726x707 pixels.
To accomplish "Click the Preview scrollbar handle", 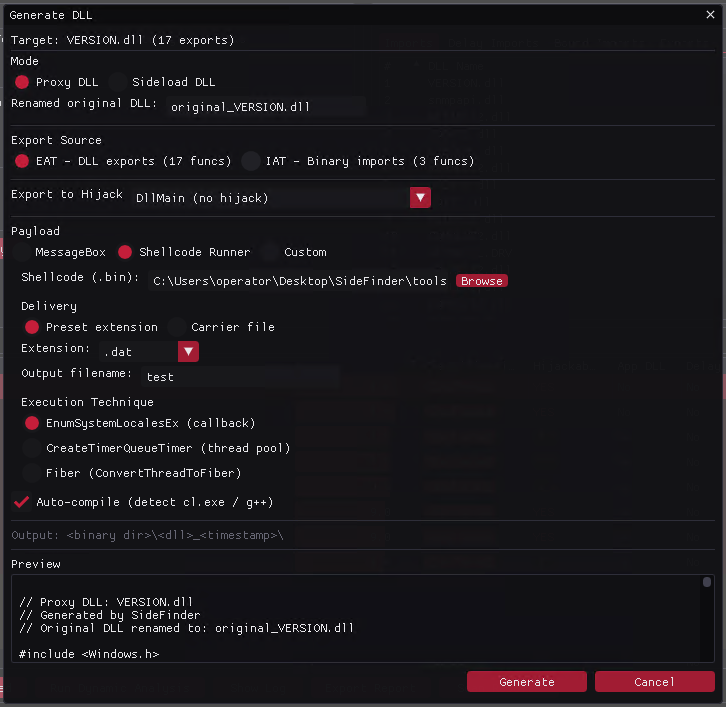I will pyautogui.click(x=707, y=582).
